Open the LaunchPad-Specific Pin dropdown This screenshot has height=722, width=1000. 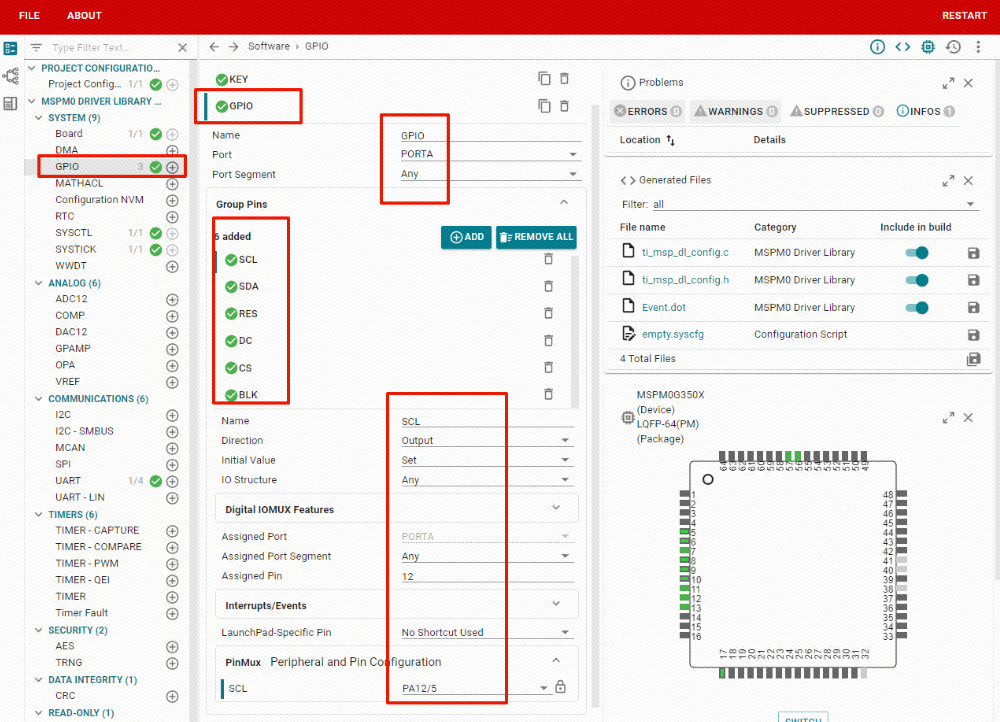point(487,633)
